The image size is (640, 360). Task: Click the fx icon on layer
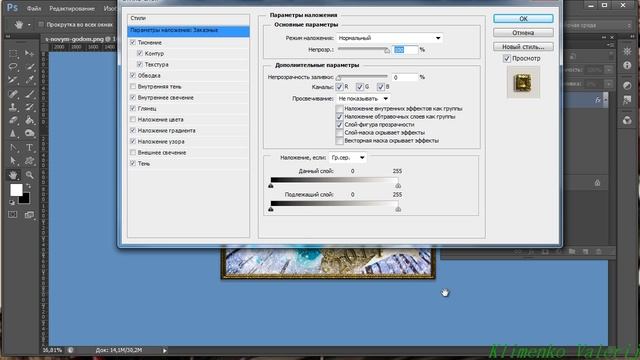coord(598,100)
